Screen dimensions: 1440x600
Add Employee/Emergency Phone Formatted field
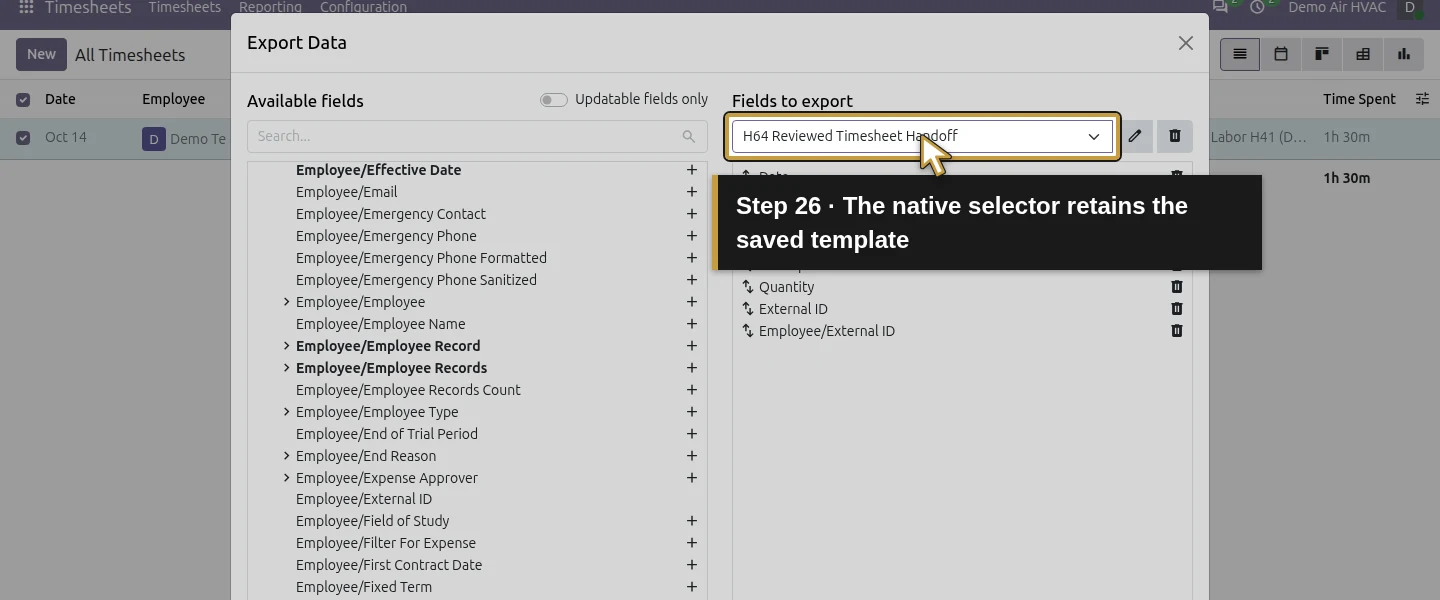(x=691, y=258)
